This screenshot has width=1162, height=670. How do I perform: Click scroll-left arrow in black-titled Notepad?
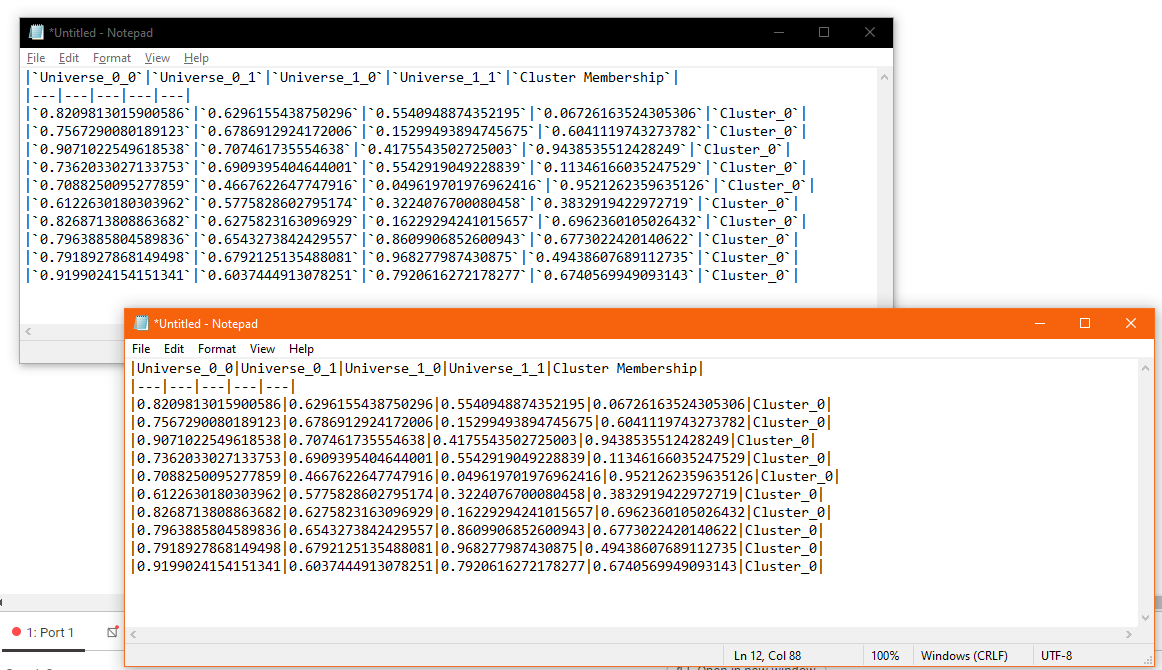point(28,331)
